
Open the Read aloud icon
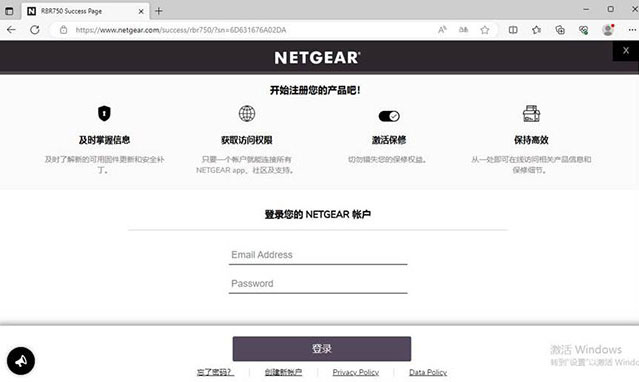pyautogui.click(x=442, y=30)
